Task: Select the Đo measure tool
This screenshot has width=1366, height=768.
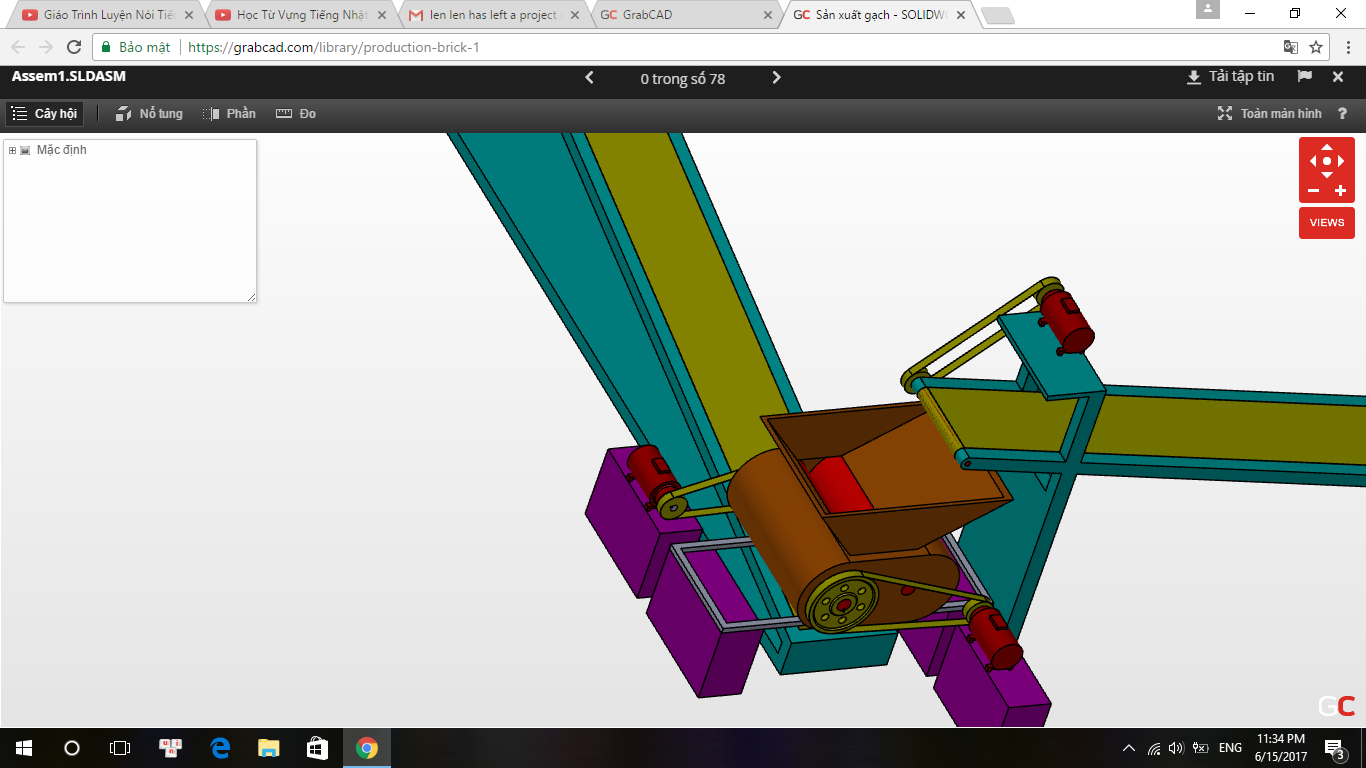Action: [296, 114]
